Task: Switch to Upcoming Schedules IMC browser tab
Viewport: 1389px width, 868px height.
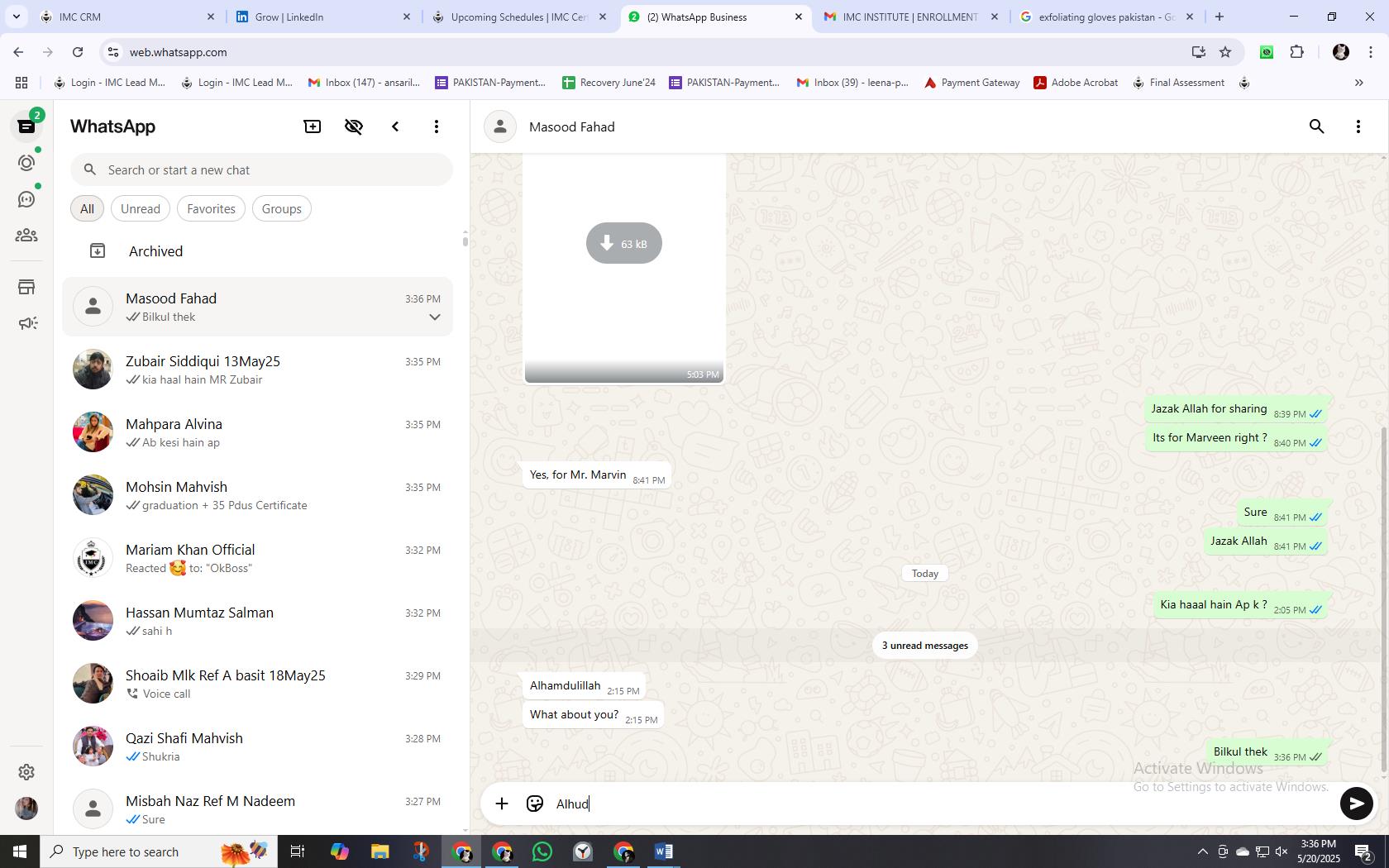Action: click(x=519, y=17)
